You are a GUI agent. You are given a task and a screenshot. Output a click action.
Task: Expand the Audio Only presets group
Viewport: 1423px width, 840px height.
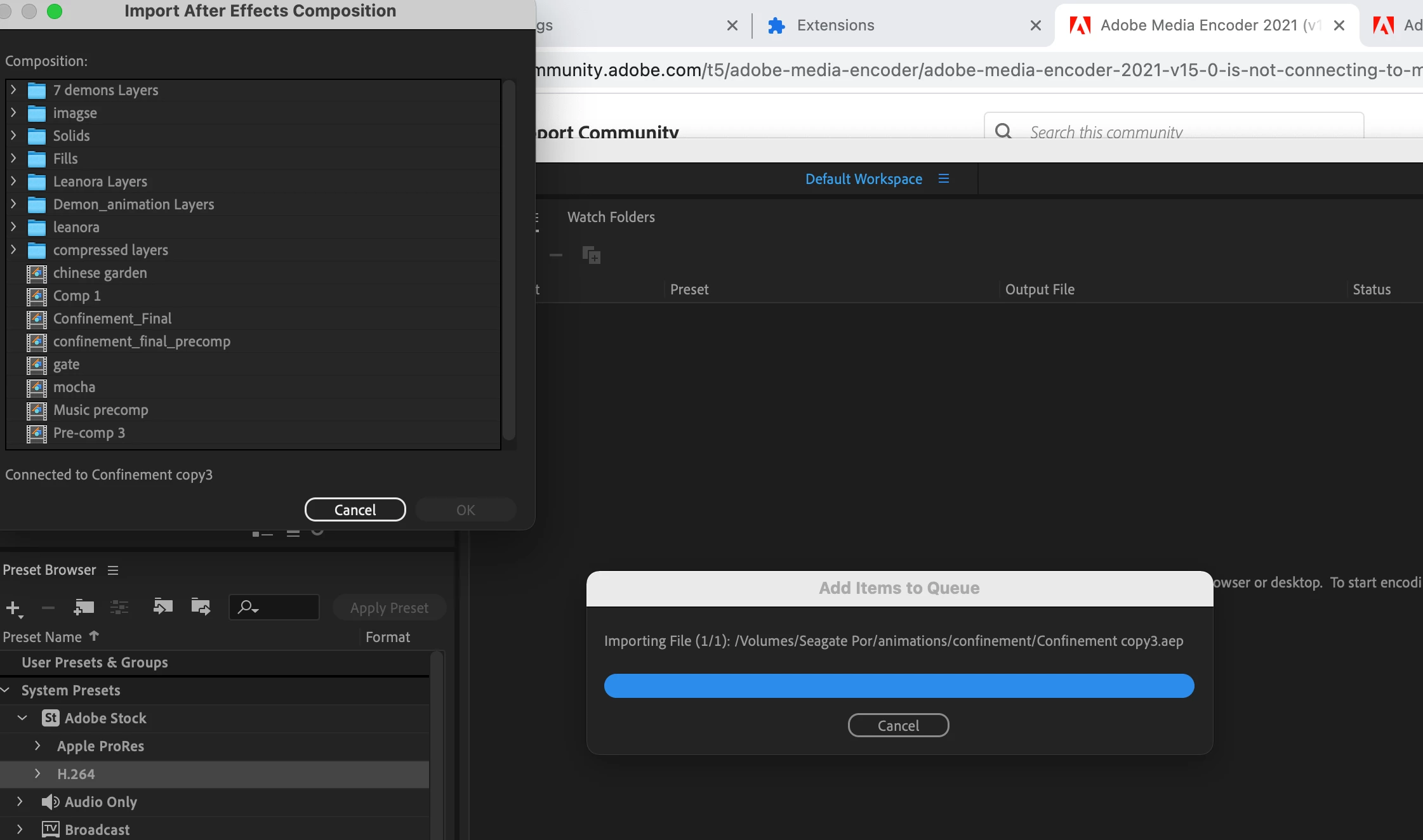click(x=20, y=802)
